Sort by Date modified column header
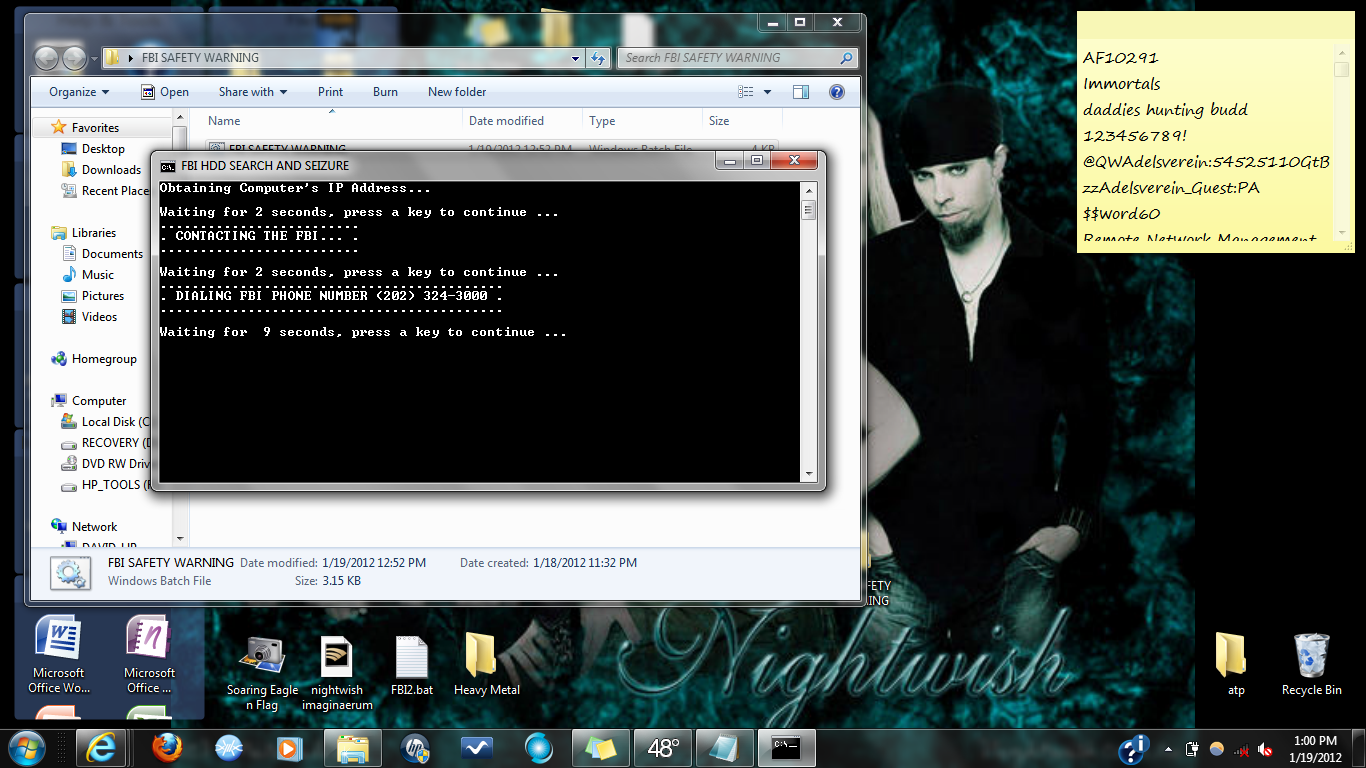The height and width of the screenshot is (768, 1366). [x=522, y=121]
